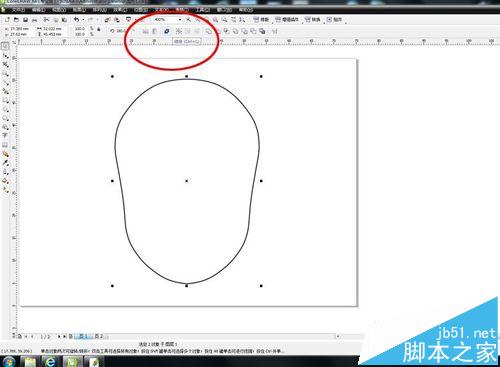Click the last labeled toolbar button with square icon

[334, 20]
